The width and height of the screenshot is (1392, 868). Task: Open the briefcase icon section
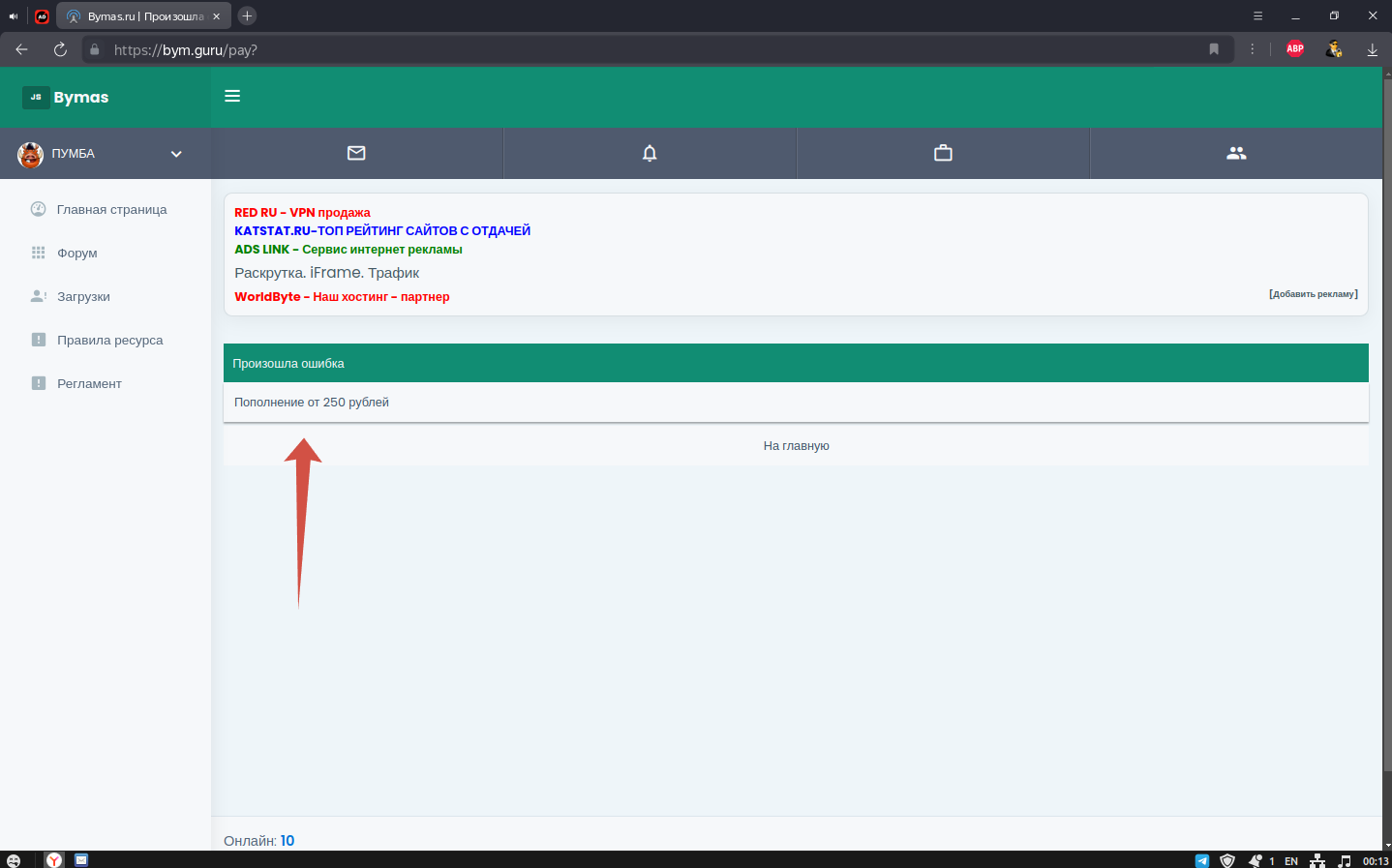[x=943, y=153]
